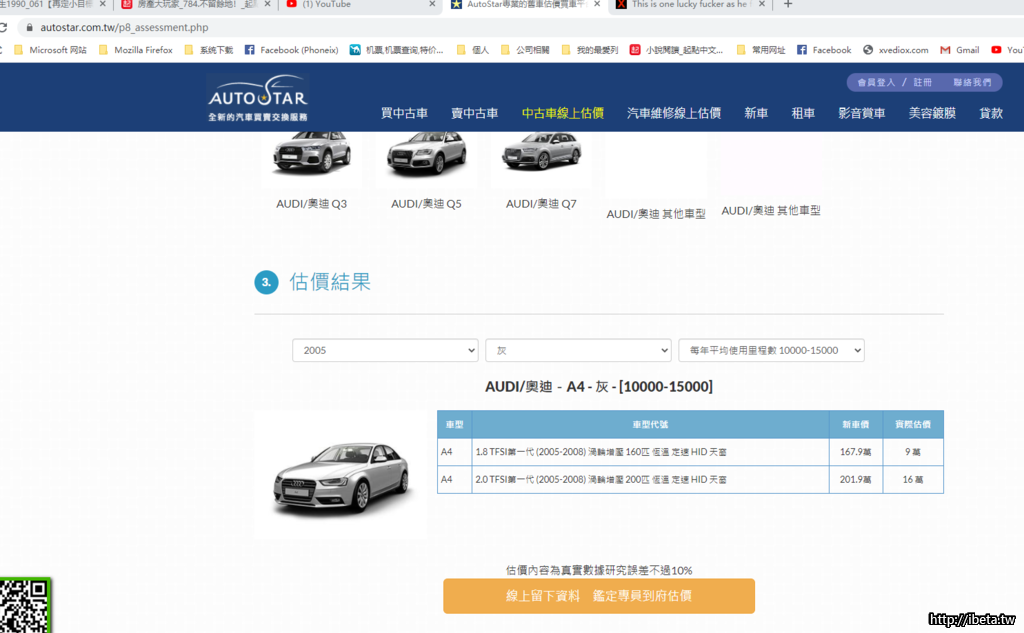The width and height of the screenshot is (1024, 633).
Task: Open the Gmail bookmark
Action: (958, 50)
